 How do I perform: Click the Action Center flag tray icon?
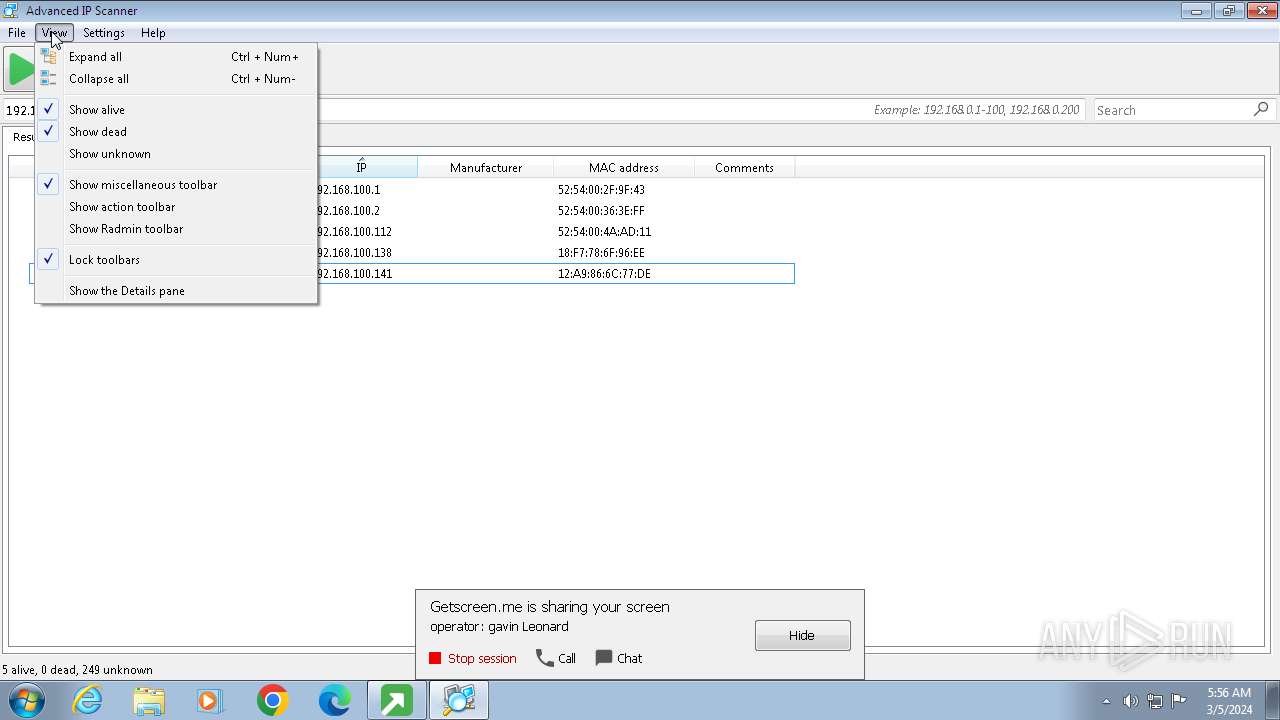pos(1179,701)
